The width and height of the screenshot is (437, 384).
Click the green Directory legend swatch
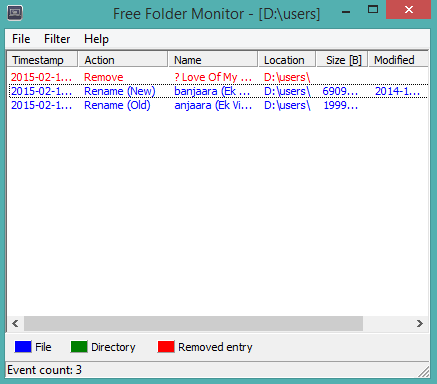click(x=79, y=347)
